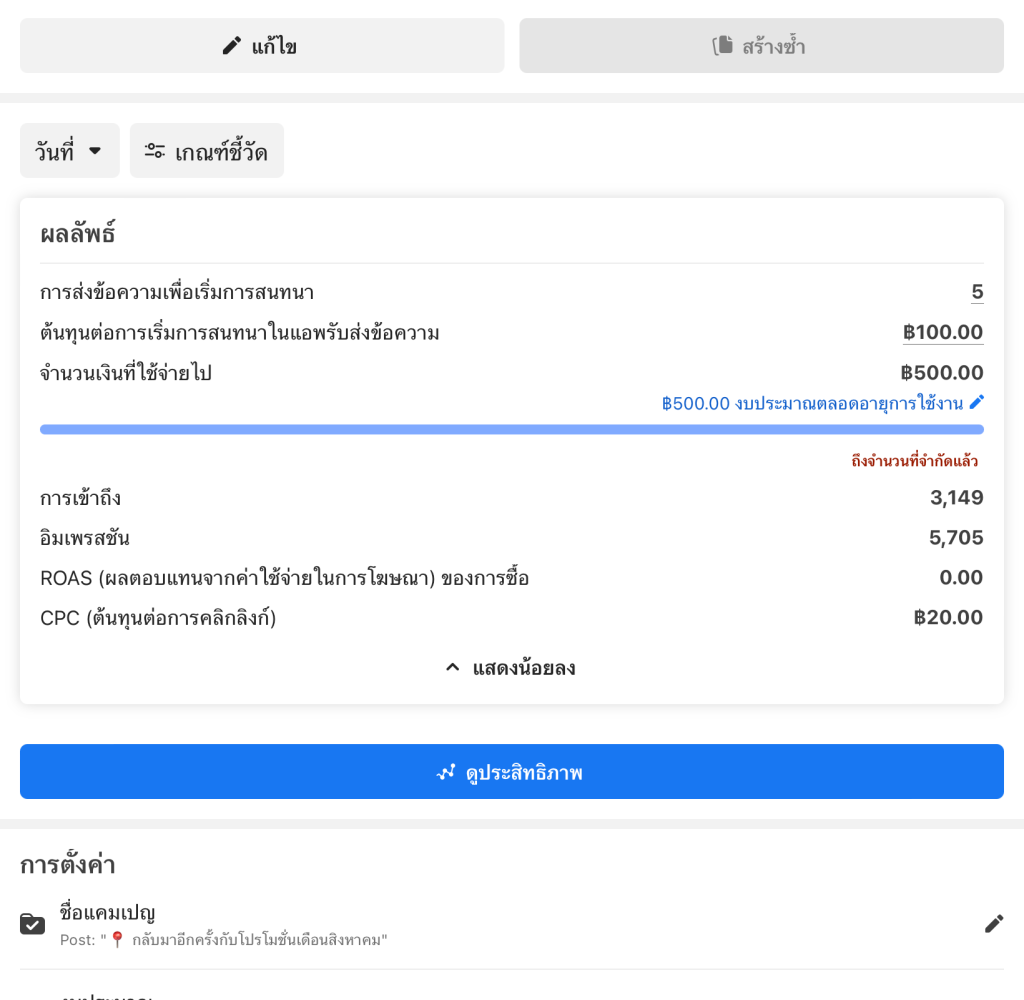
Task: Click the dropdown arrow next to วันที่
Action: [x=95, y=151]
